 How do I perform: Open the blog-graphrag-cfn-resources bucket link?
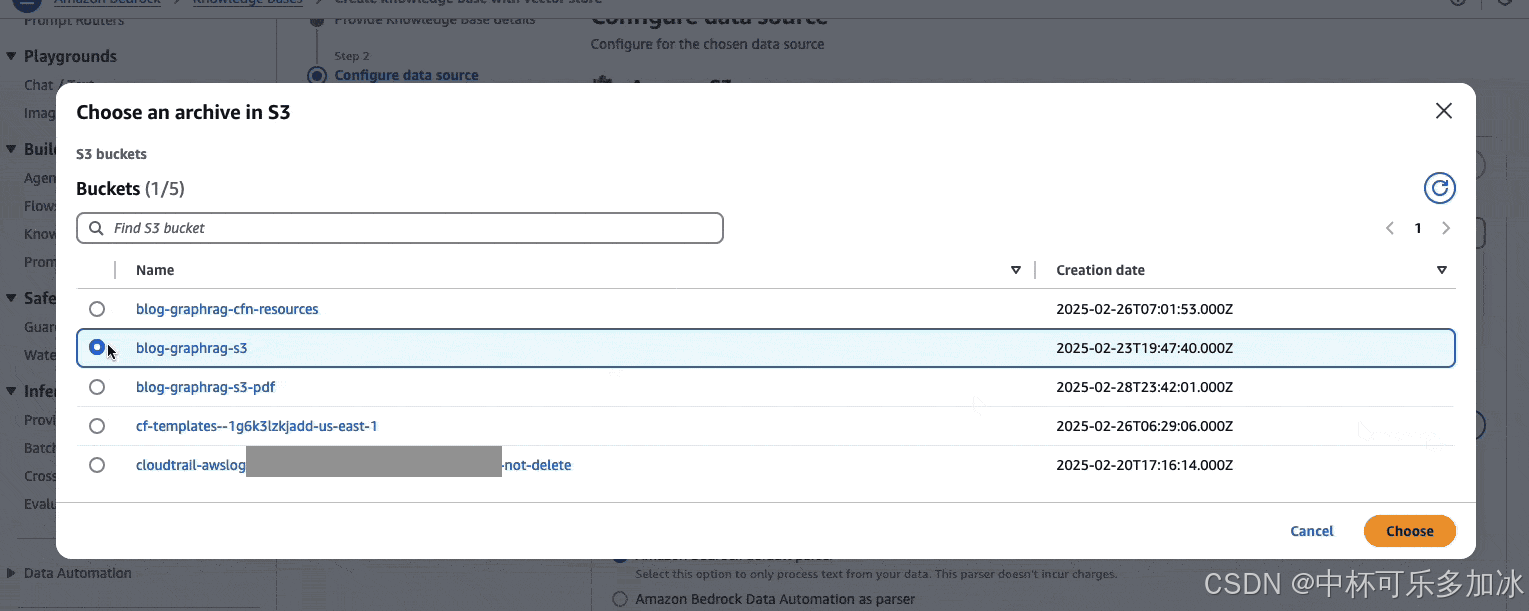[227, 309]
